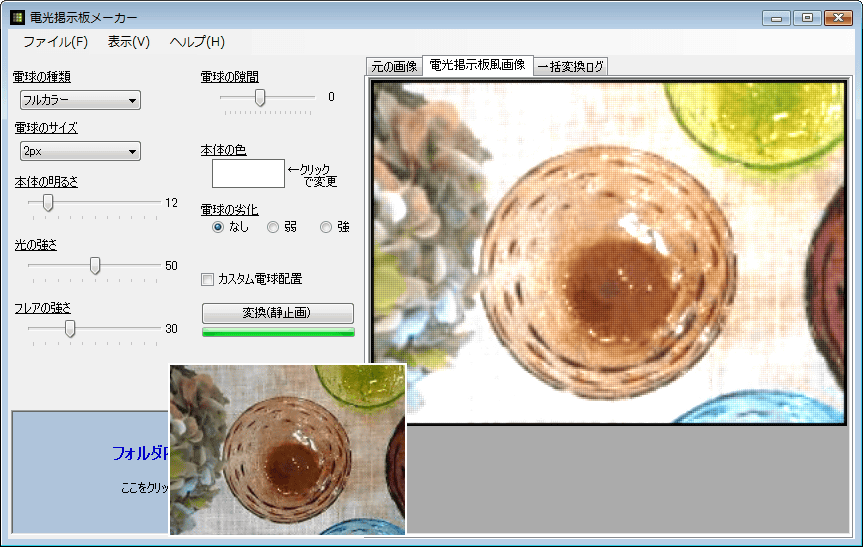Click the 電球の隙間 slider handle
Image resolution: width=863 pixels, height=547 pixels.
(260, 97)
